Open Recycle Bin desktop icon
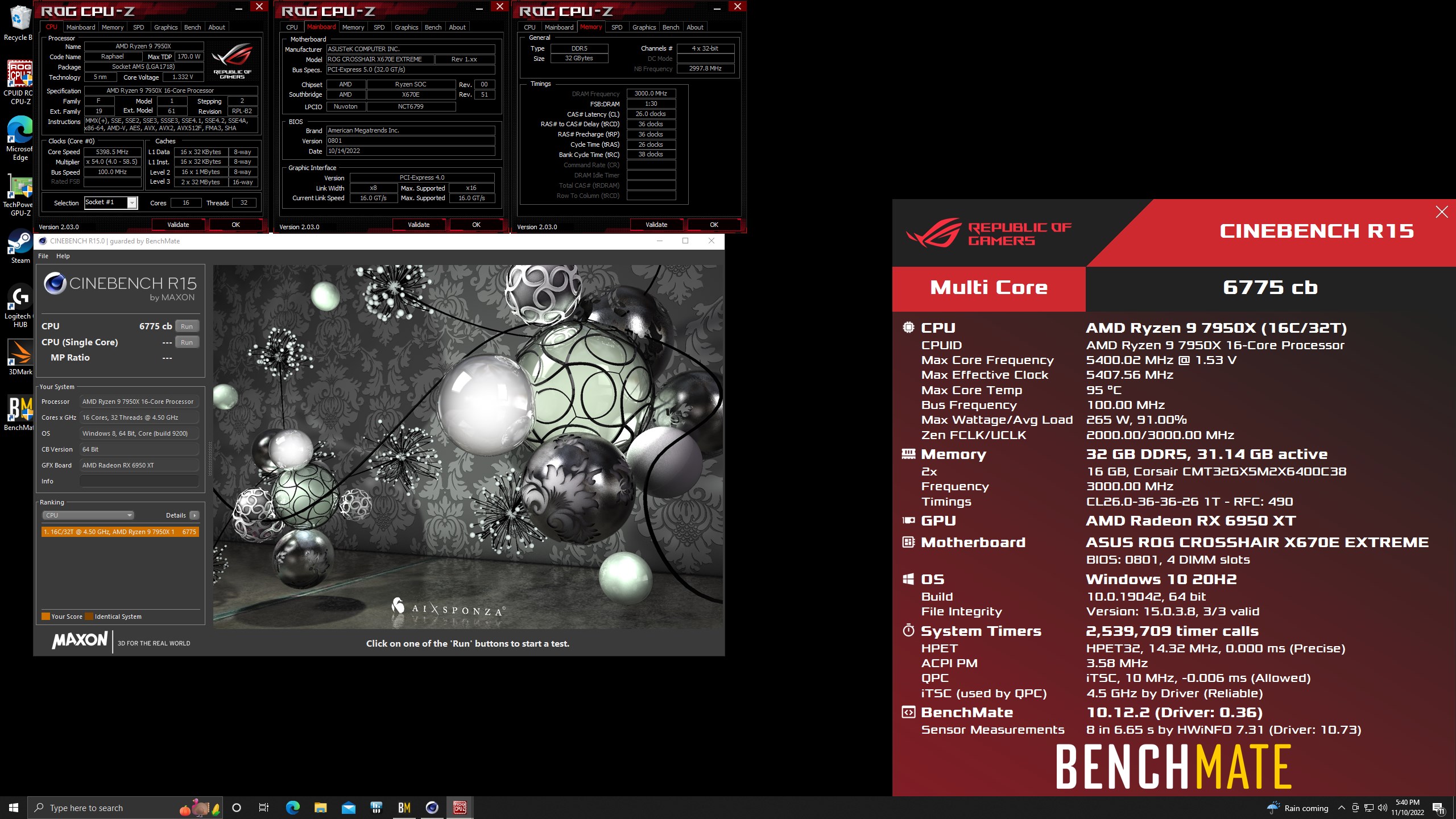Image resolution: width=1456 pixels, height=819 pixels. point(19,23)
